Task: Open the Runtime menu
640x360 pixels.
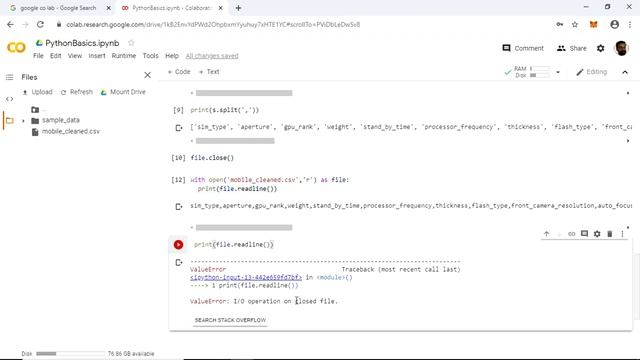Action: pos(124,56)
